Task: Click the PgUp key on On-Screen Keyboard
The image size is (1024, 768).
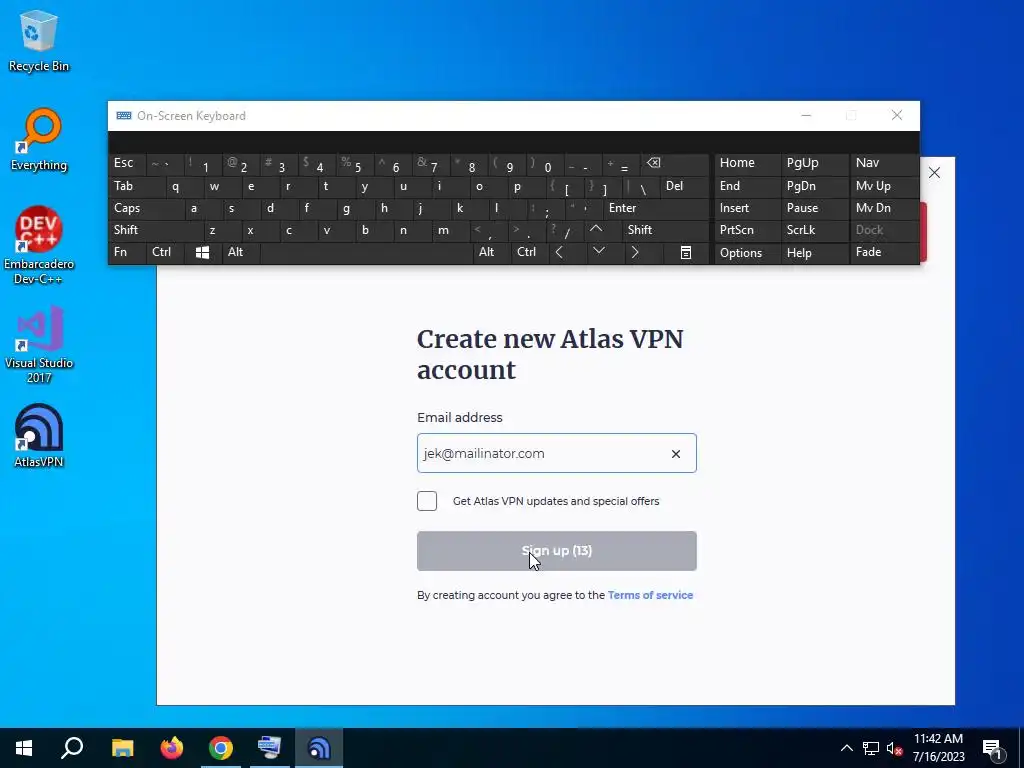Action: point(815,163)
